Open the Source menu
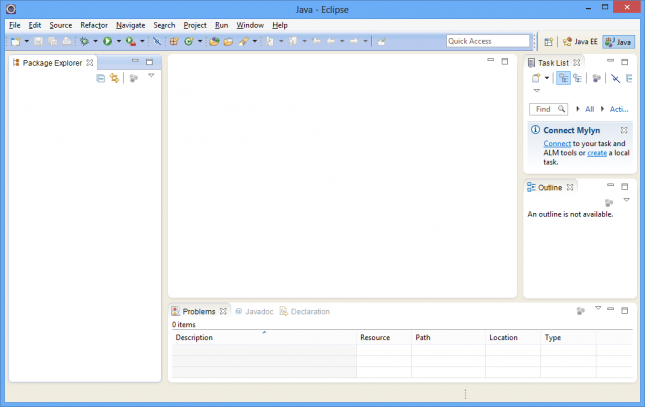The image size is (645, 407). pyautogui.click(x=61, y=25)
